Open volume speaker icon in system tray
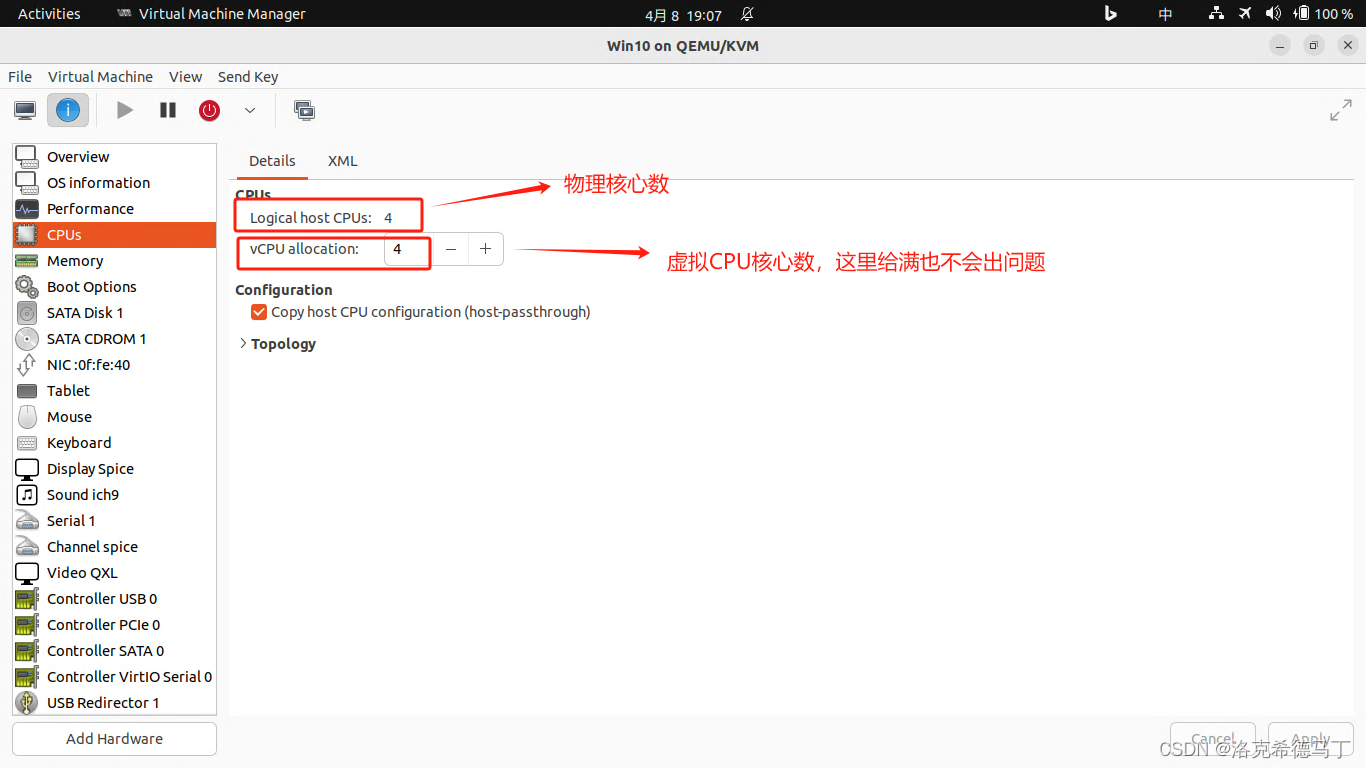 1273,14
